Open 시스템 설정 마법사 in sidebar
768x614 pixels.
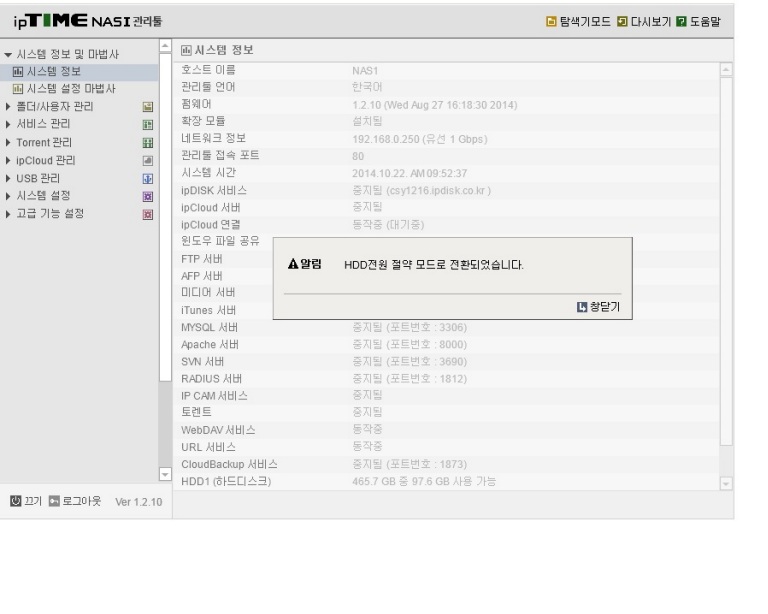tap(71, 89)
